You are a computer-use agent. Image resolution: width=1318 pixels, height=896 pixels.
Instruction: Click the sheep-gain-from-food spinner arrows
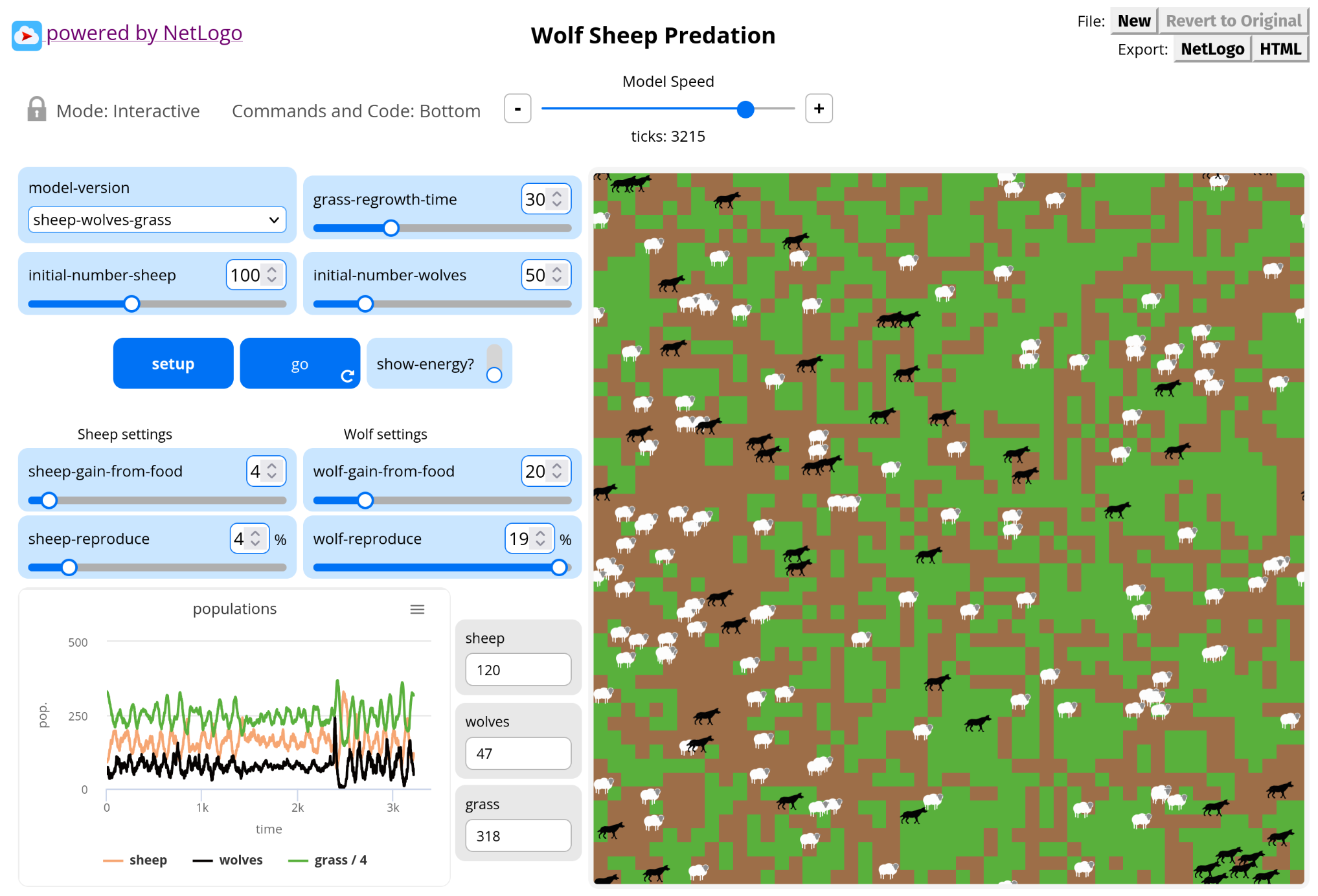[x=272, y=471]
